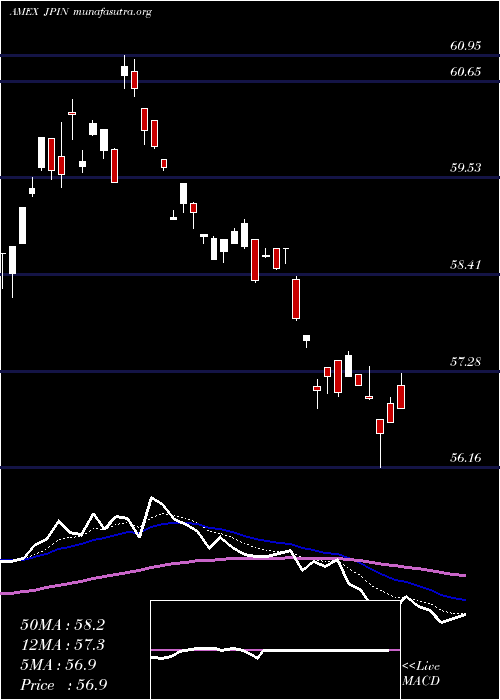Click the 58.41 price level label

pos(466,265)
